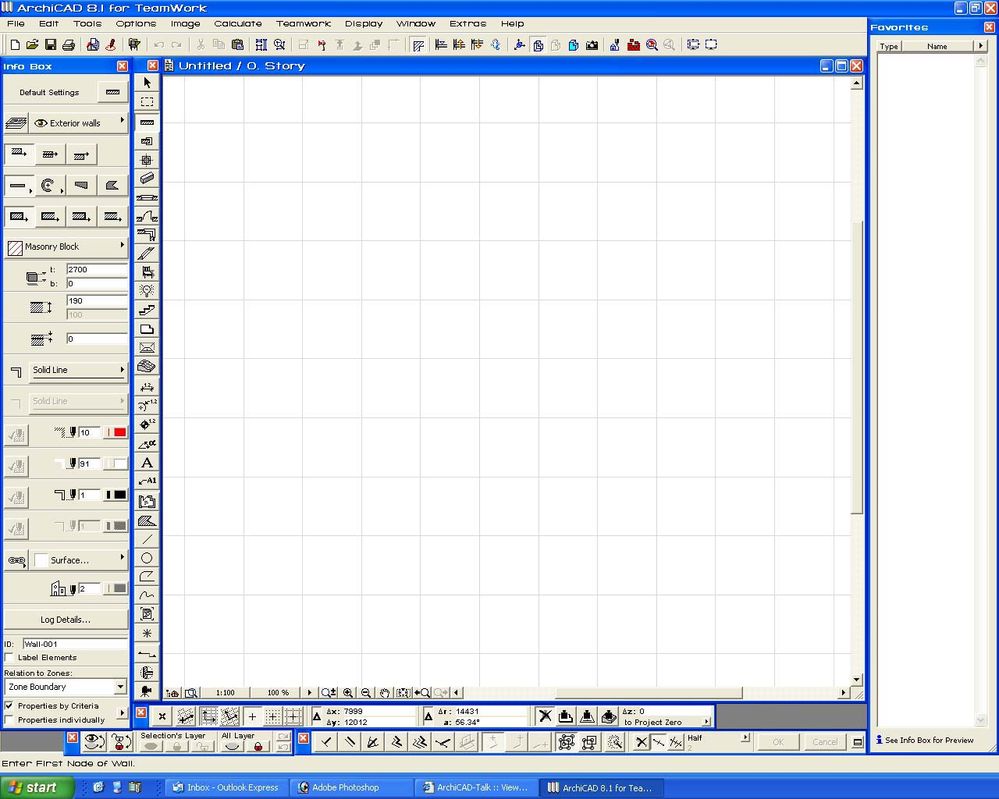Image resolution: width=999 pixels, height=799 pixels.
Task: Select the Properties individually option
Action: [8, 720]
